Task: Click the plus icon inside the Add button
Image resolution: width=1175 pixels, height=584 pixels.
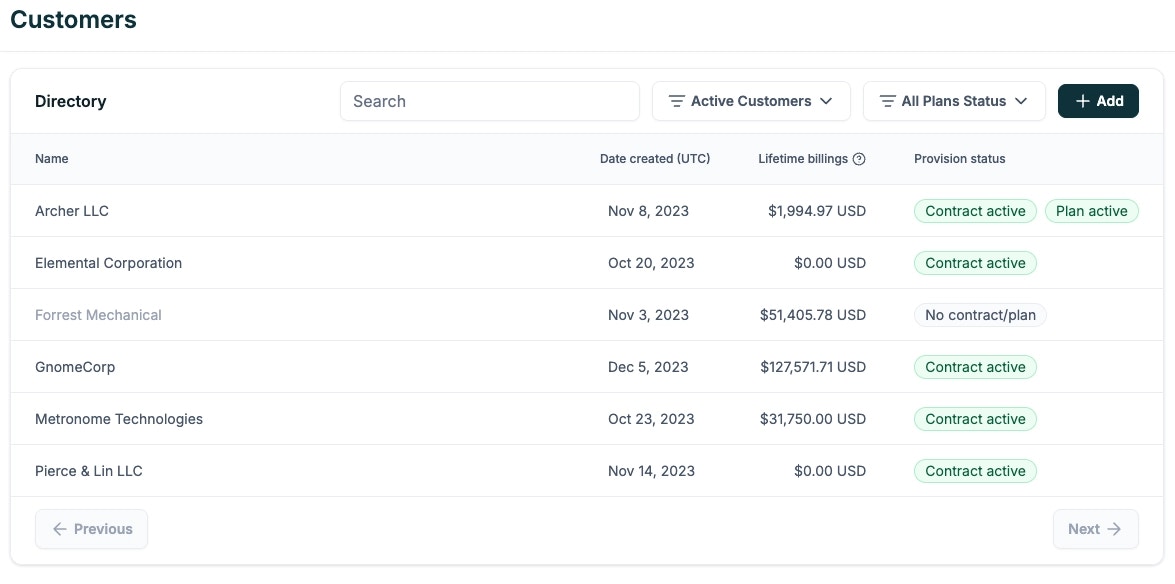Action: 1082,101
